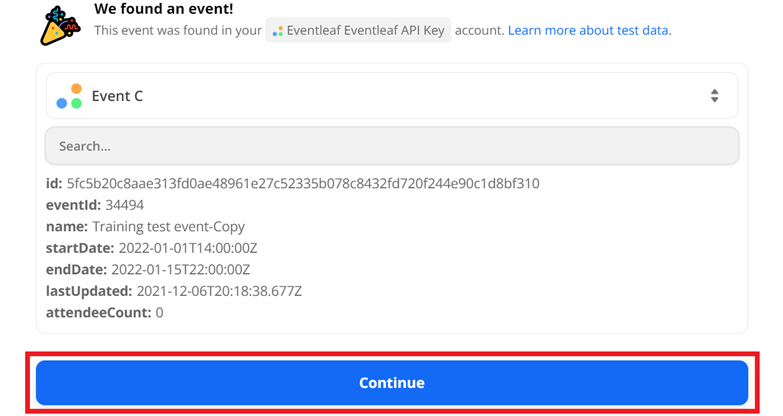Click the 'We found an event!' heading
Viewport: 783px width, 416px height.
point(163,9)
